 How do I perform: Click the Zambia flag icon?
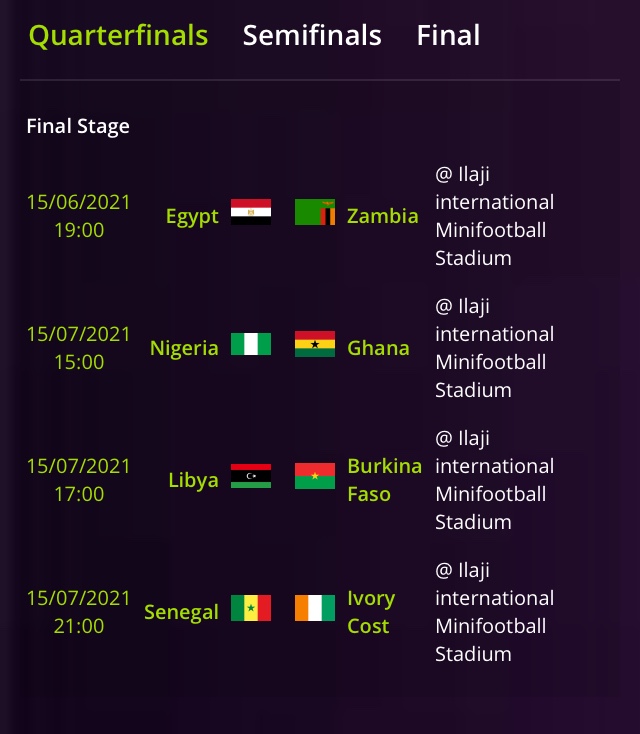pyautogui.click(x=315, y=212)
